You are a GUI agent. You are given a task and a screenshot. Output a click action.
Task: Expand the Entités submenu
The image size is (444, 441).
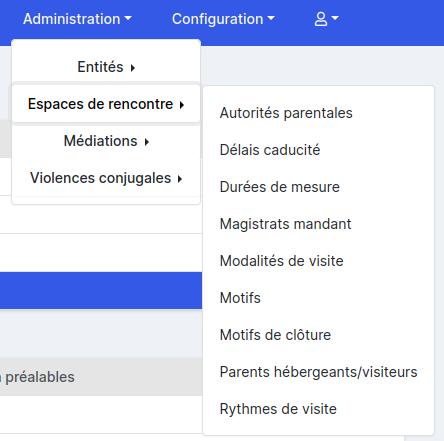106,67
